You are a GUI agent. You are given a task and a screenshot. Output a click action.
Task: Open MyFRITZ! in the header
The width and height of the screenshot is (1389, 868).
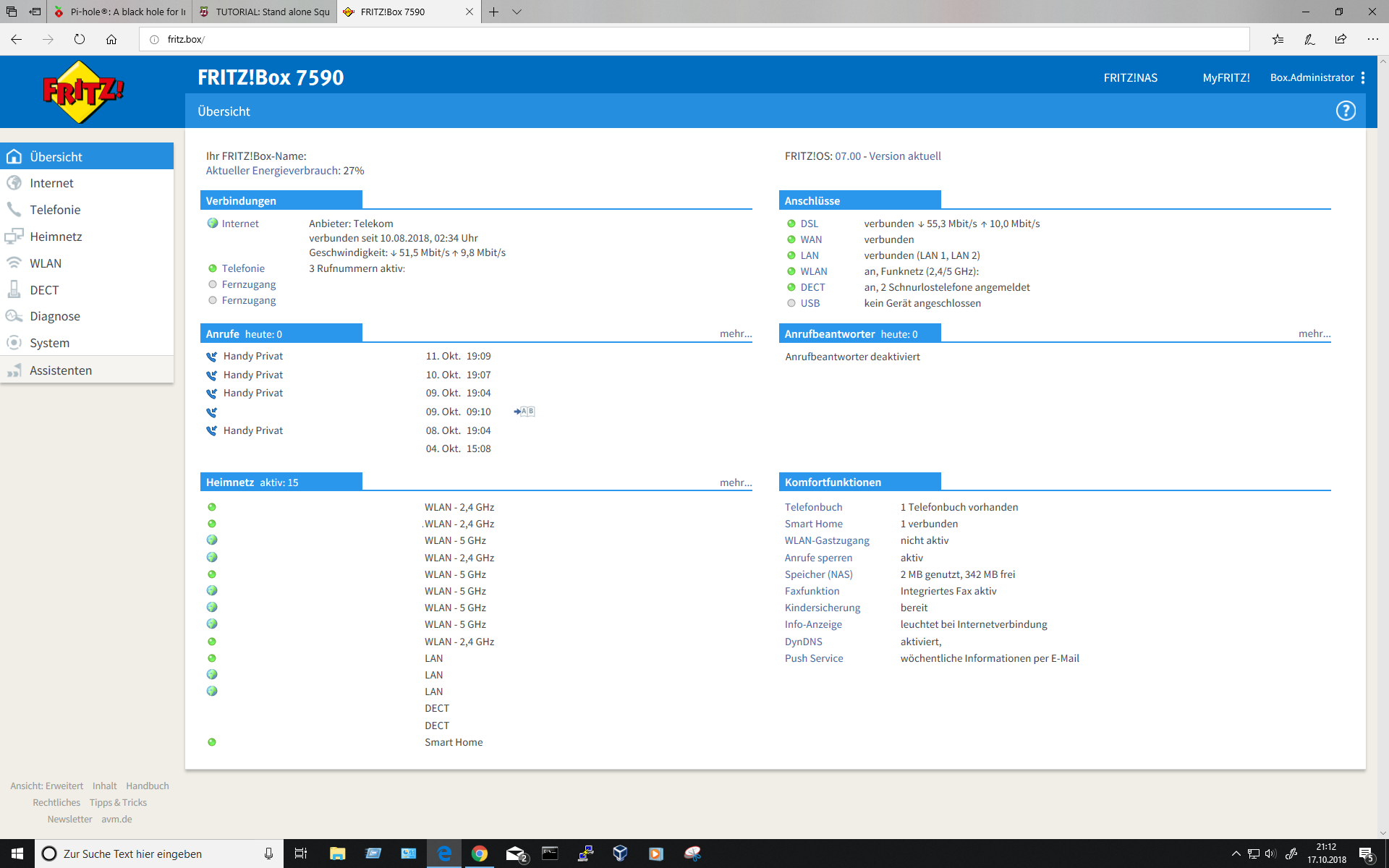(x=1226, y=78)
